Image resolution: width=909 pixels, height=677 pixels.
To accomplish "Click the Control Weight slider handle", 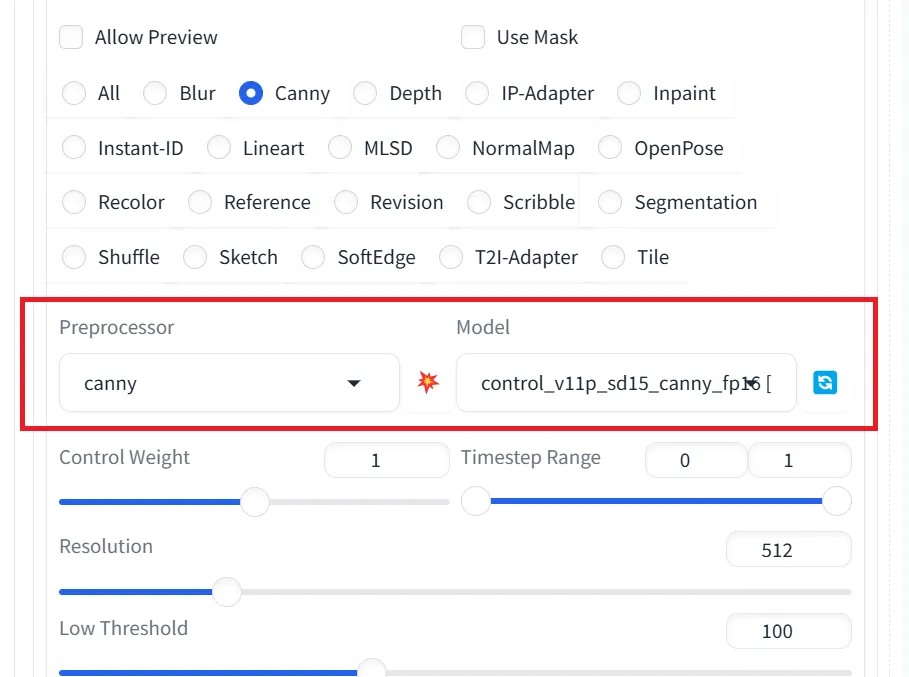I will pyautogui.click(x=254, y=501).
